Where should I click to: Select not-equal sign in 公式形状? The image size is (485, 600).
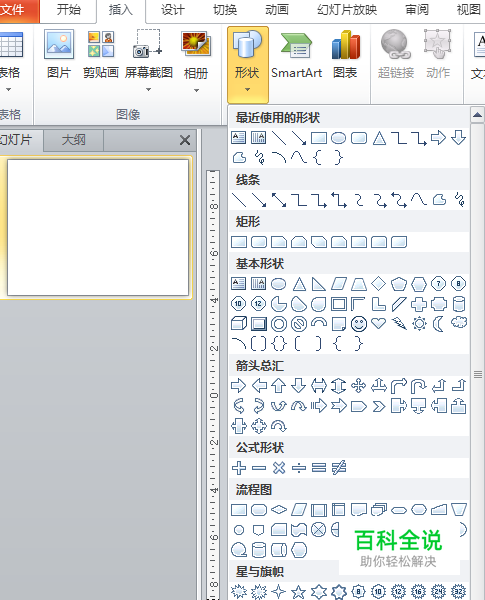339,468
